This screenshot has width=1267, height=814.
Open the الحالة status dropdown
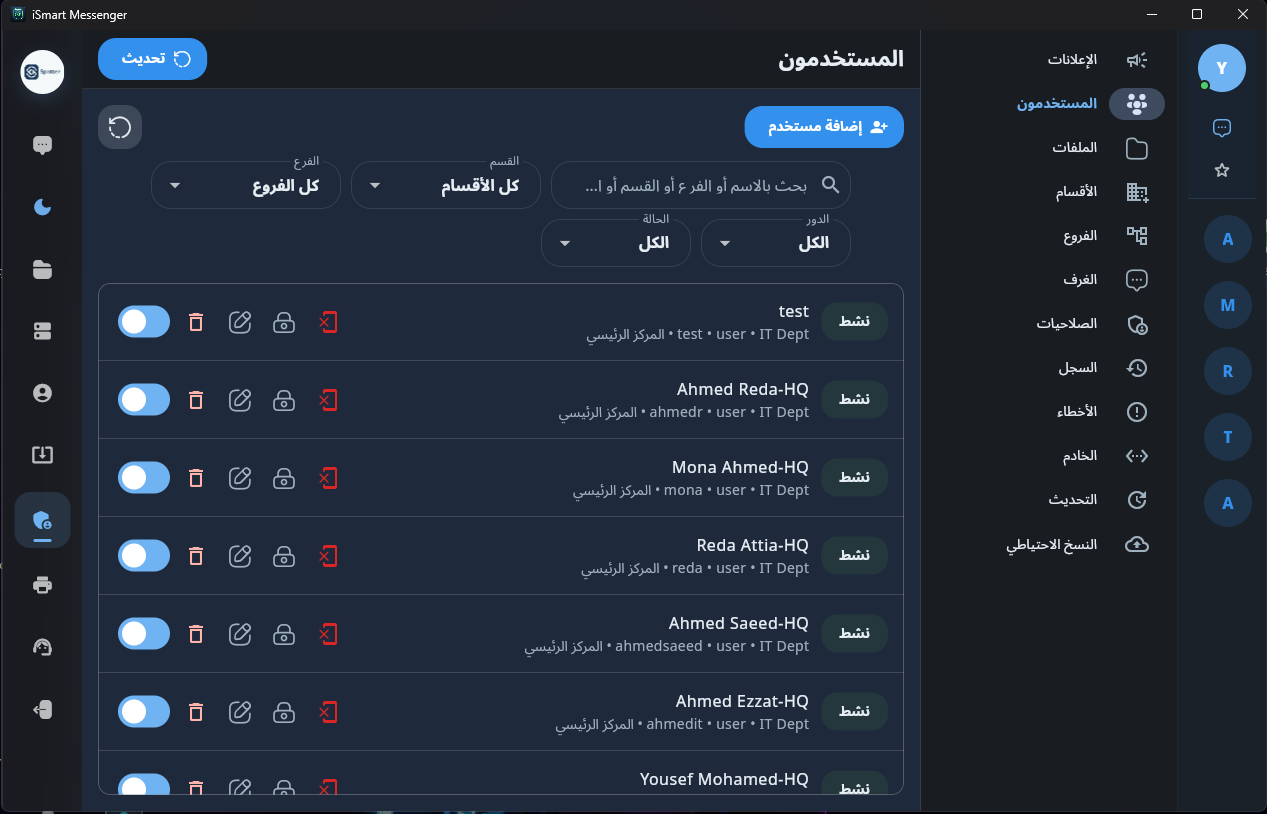[616, 243]
